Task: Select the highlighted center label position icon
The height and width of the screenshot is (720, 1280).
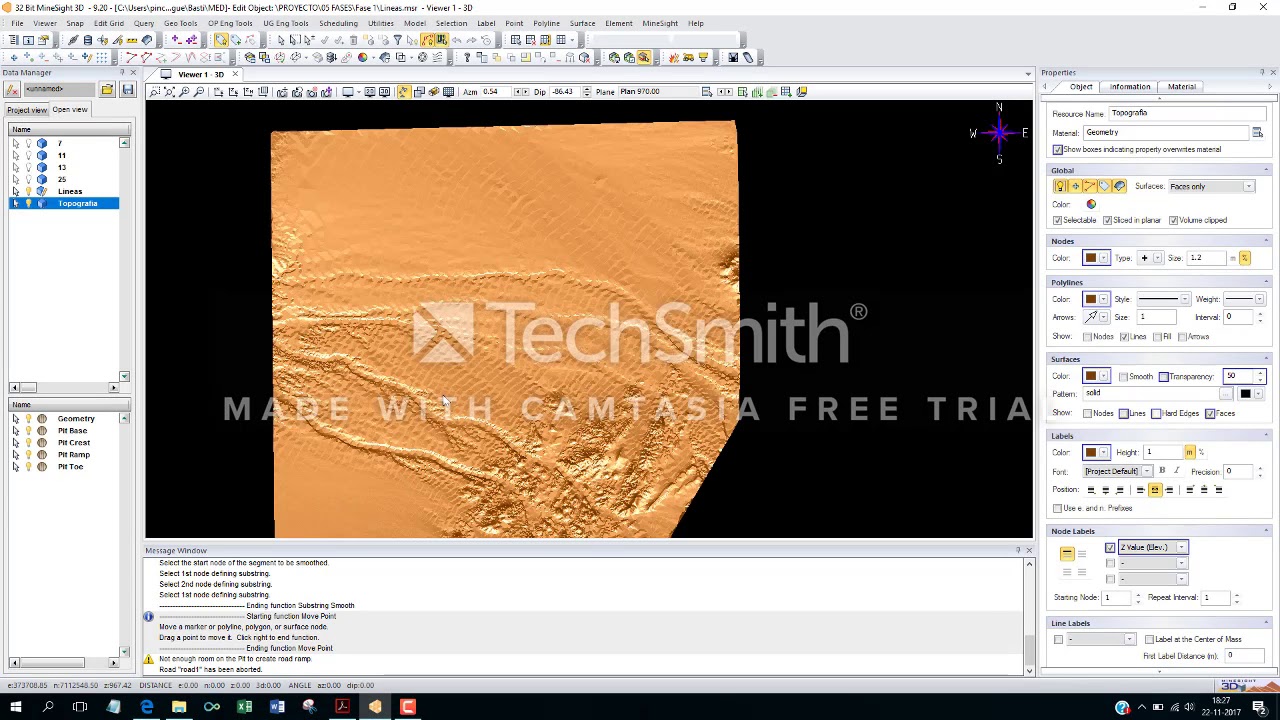Action: click(x=1155, y=490)
